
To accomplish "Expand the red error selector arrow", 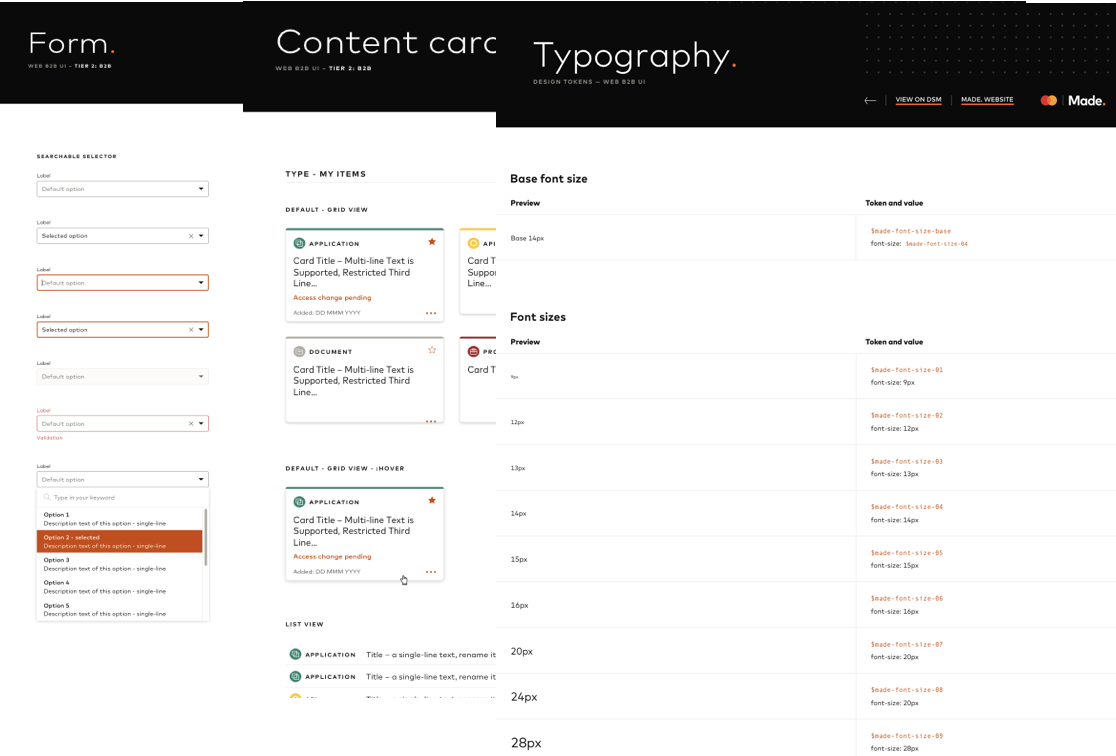I will pyautogui.click(x=201, y=424).
